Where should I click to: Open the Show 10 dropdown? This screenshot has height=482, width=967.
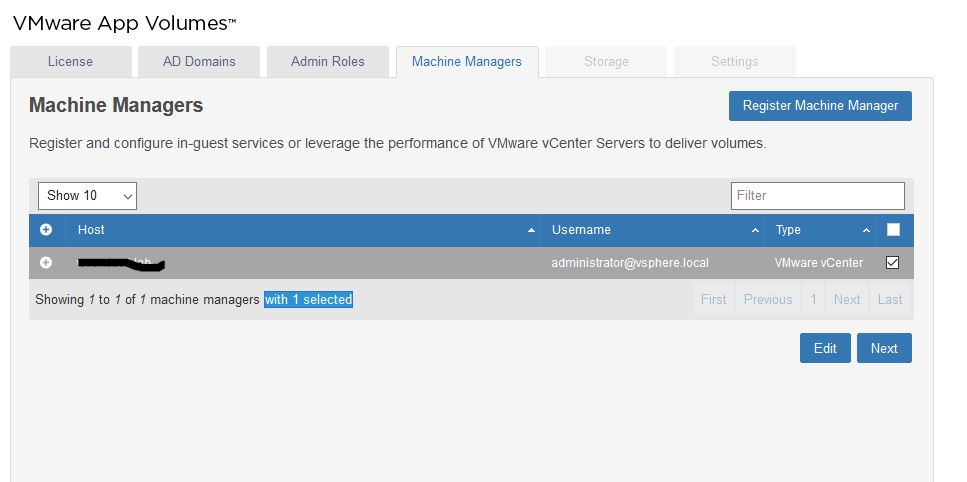click(x=87, y=196)
